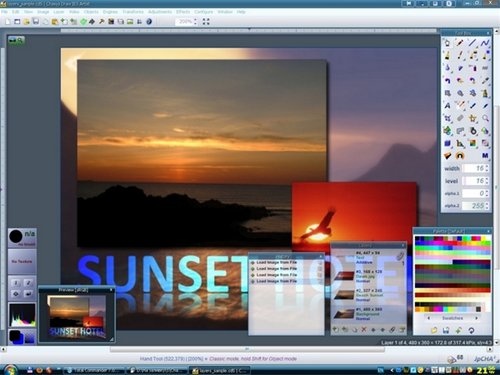Select the Gradient fill tool
Image resolution: width=500 pixels, height=375 pixels.
click(473, 143)
